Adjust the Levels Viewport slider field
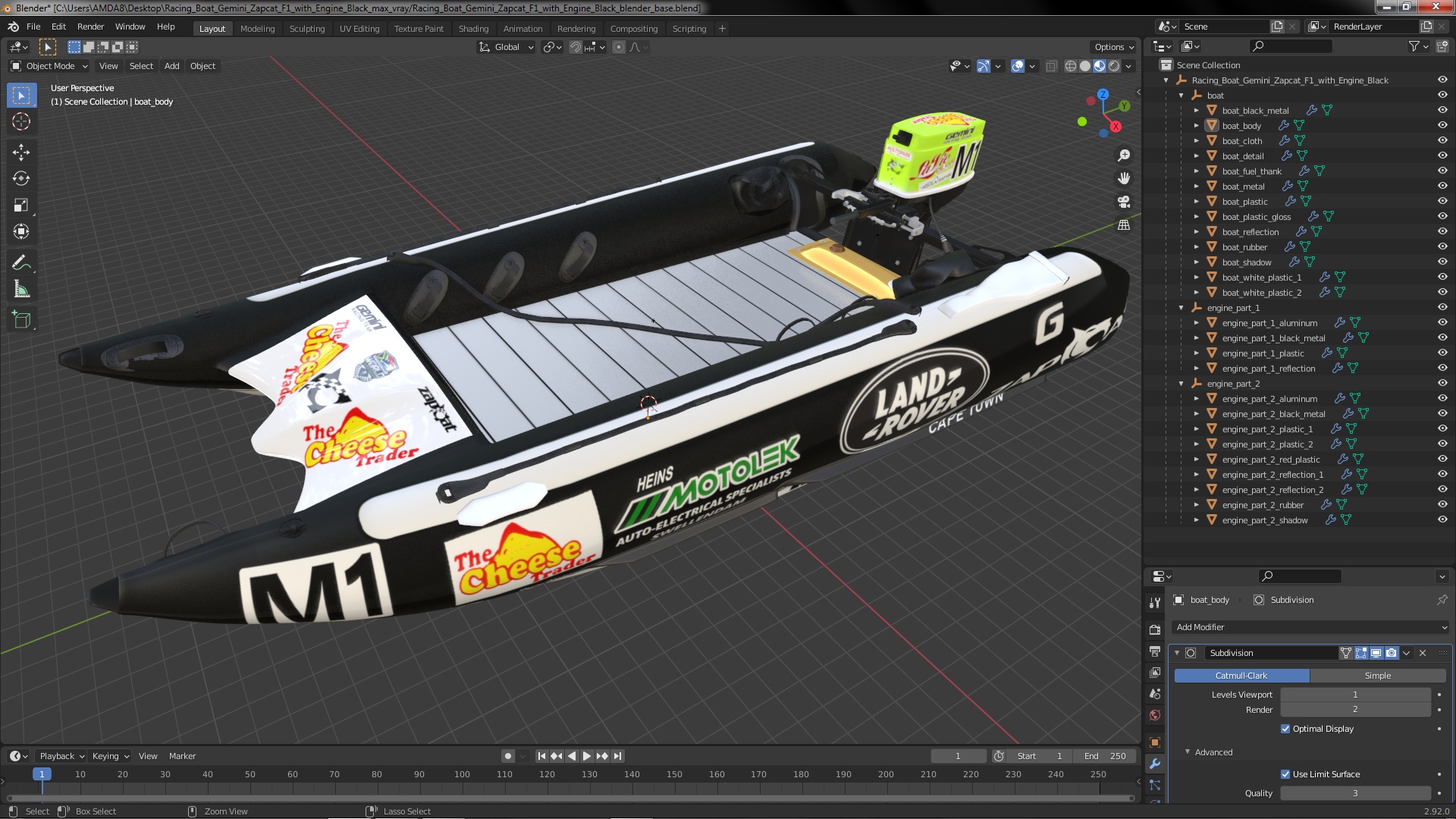1456x819 pixels. (1355, 695)
